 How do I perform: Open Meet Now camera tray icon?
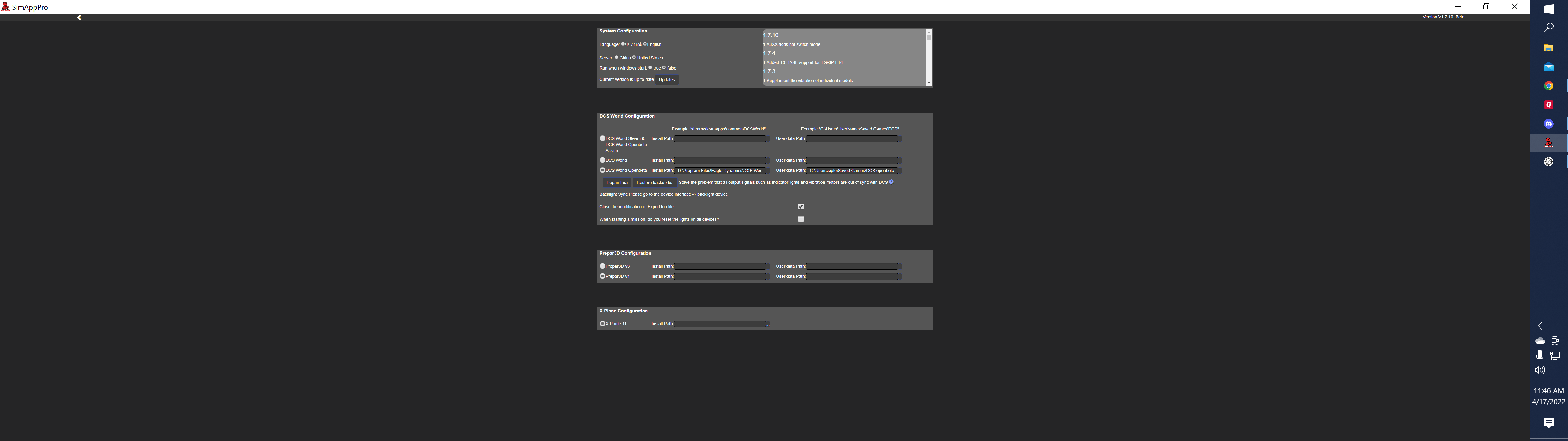[1555, 341]
